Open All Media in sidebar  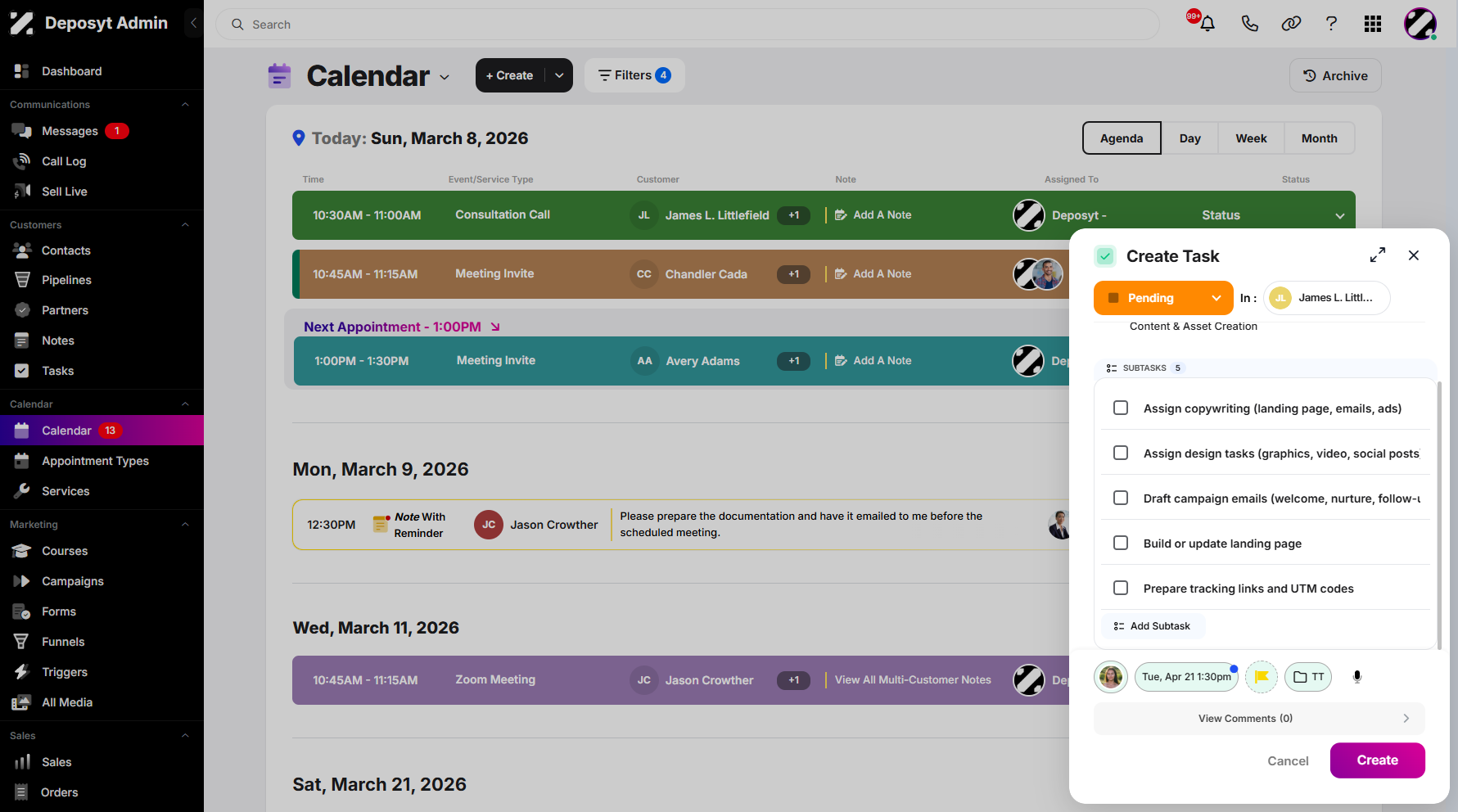pyautogui.click(x=67, y=702)
